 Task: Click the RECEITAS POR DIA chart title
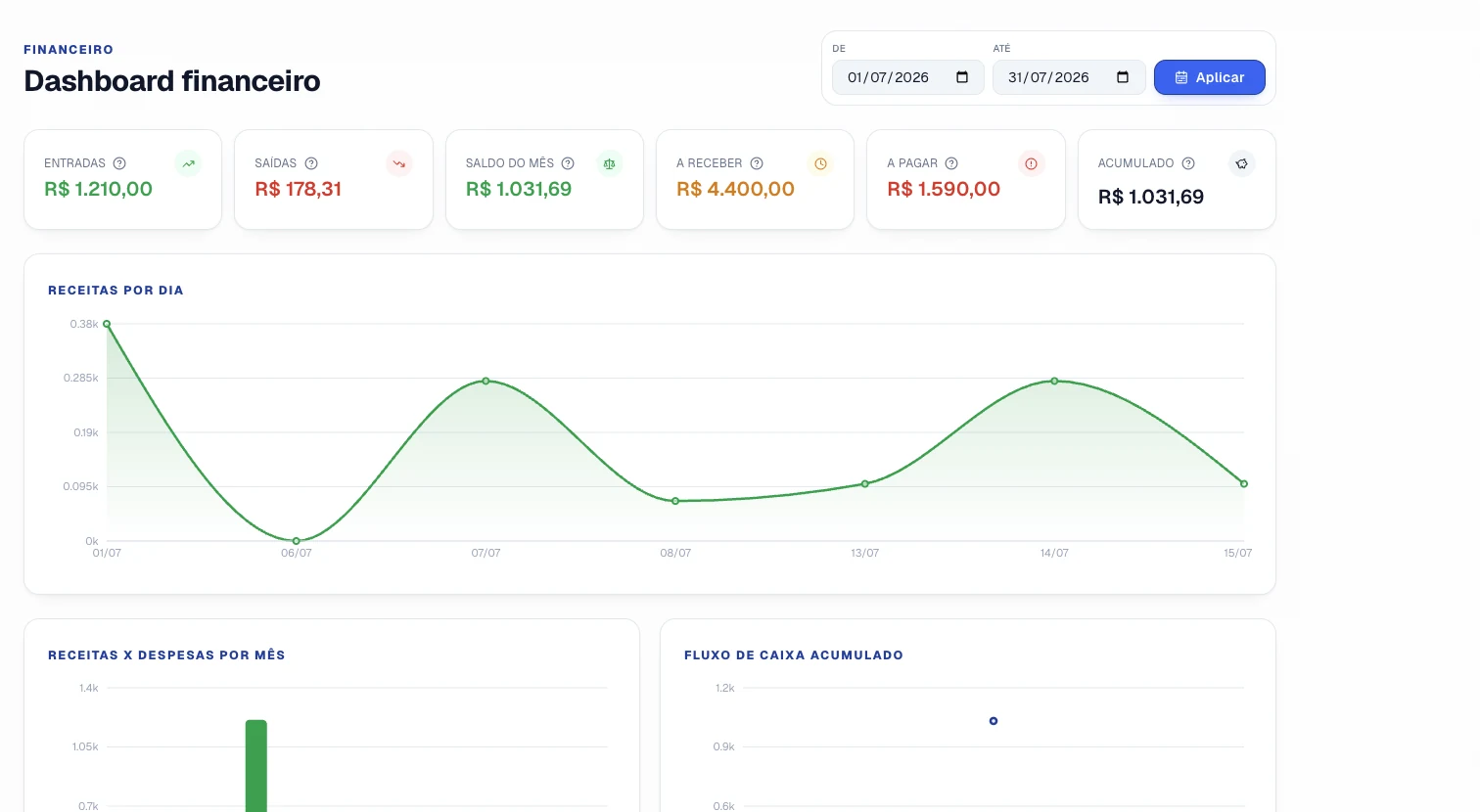coord(116,291)
